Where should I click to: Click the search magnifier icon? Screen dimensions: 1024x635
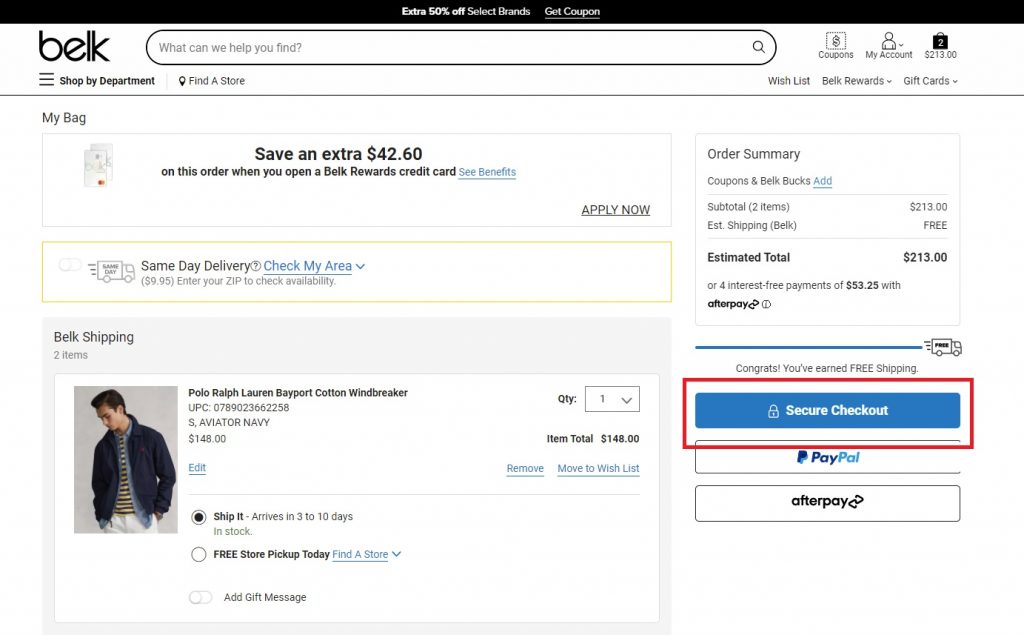pos(759,47)
